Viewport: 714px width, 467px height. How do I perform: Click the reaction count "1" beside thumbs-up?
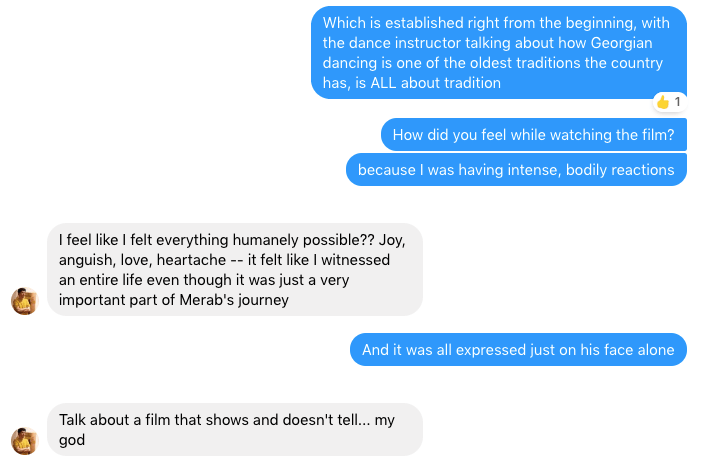coord(677,102)
